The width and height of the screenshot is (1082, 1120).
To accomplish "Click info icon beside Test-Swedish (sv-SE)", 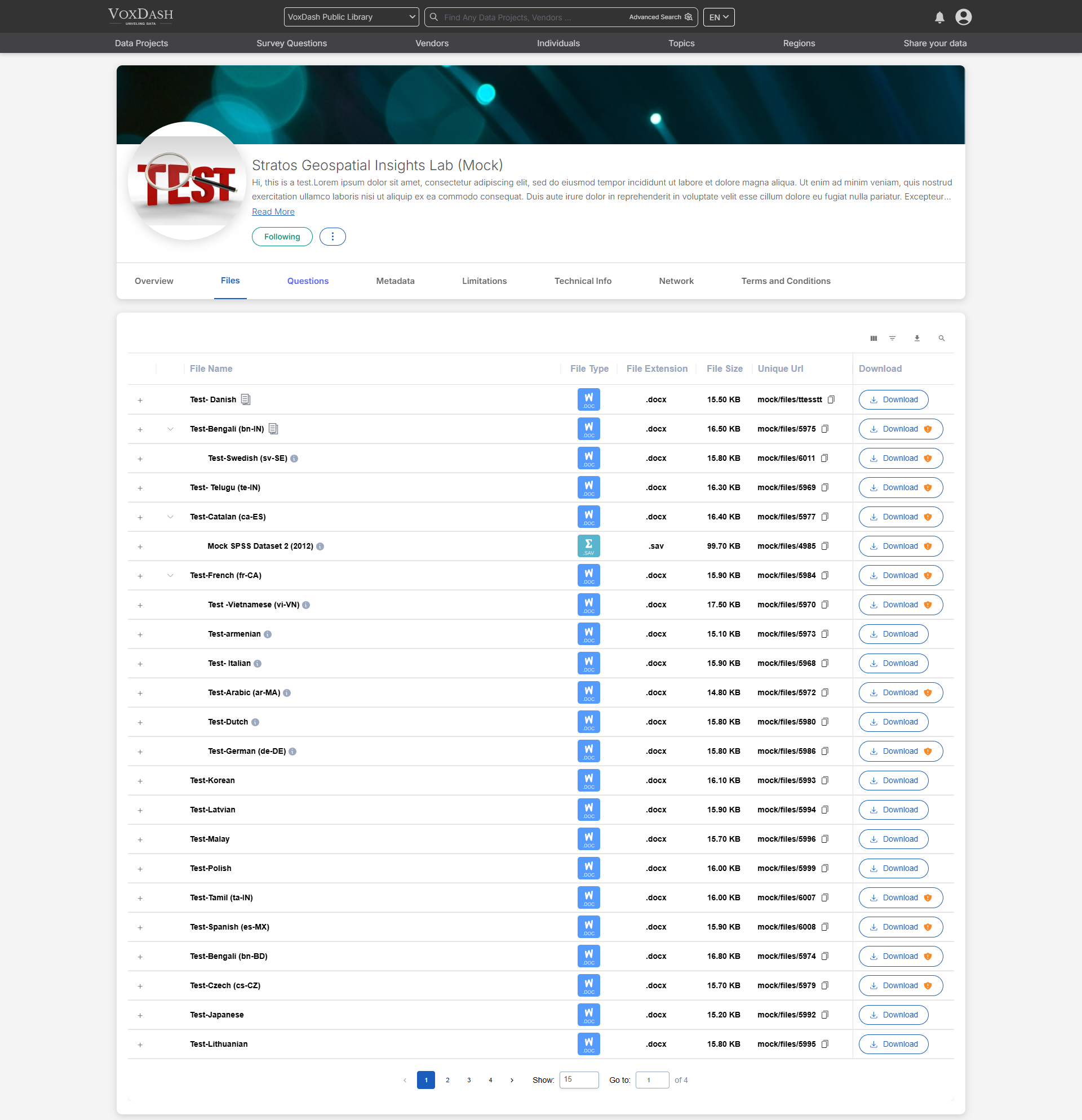I will coord(294,458).
